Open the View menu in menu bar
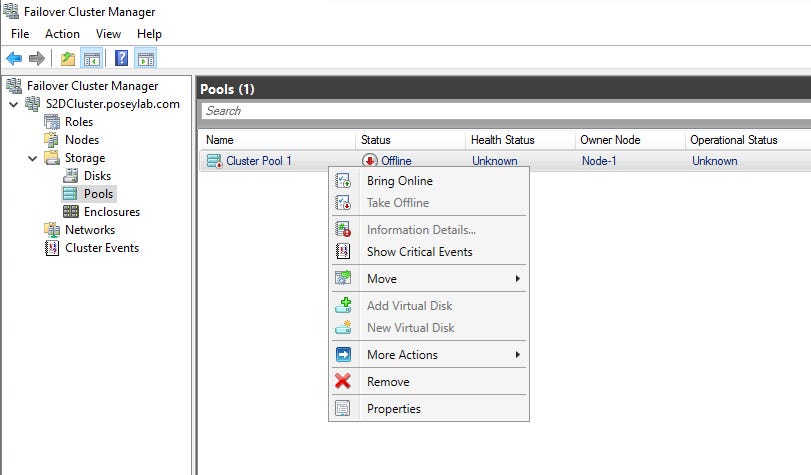The image size is (811, 475). click(x=108, y=34)
